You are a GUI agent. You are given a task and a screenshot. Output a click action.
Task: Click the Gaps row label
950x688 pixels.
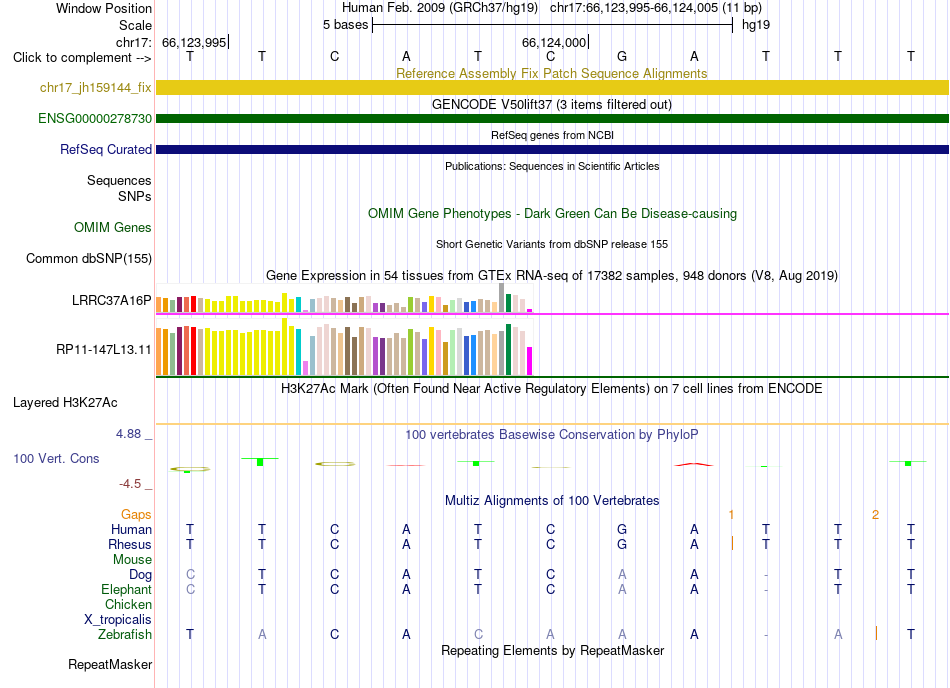(x=136, y=514)
